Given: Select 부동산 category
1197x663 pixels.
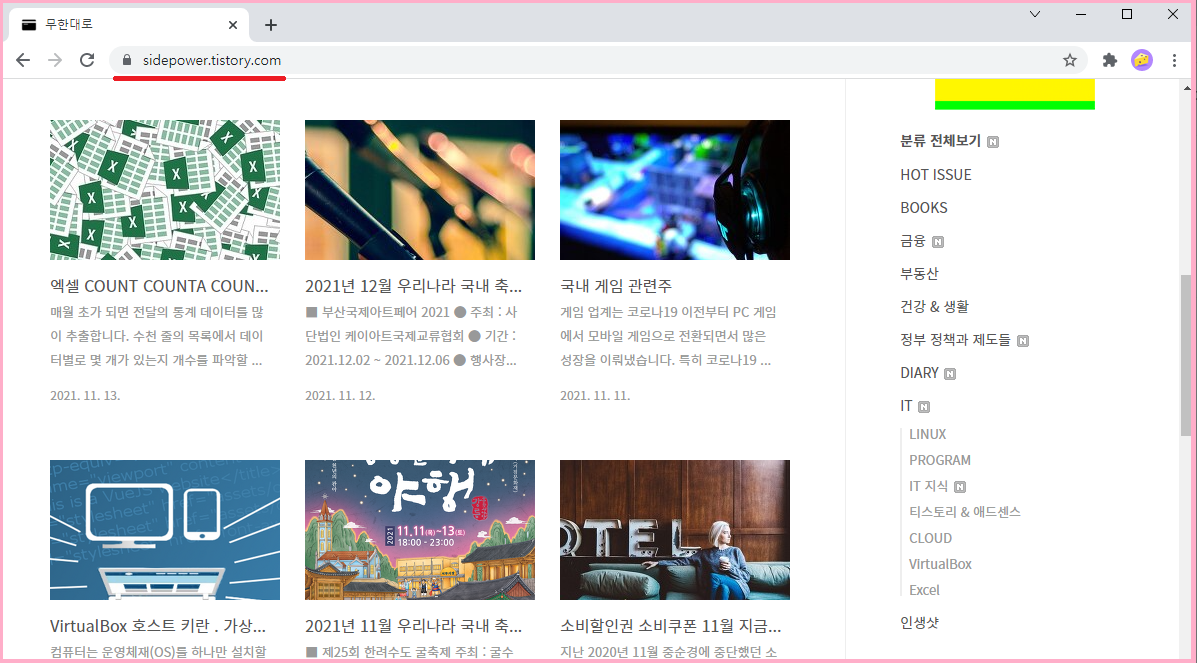Looking at the screenshot, I should point(919,273).
